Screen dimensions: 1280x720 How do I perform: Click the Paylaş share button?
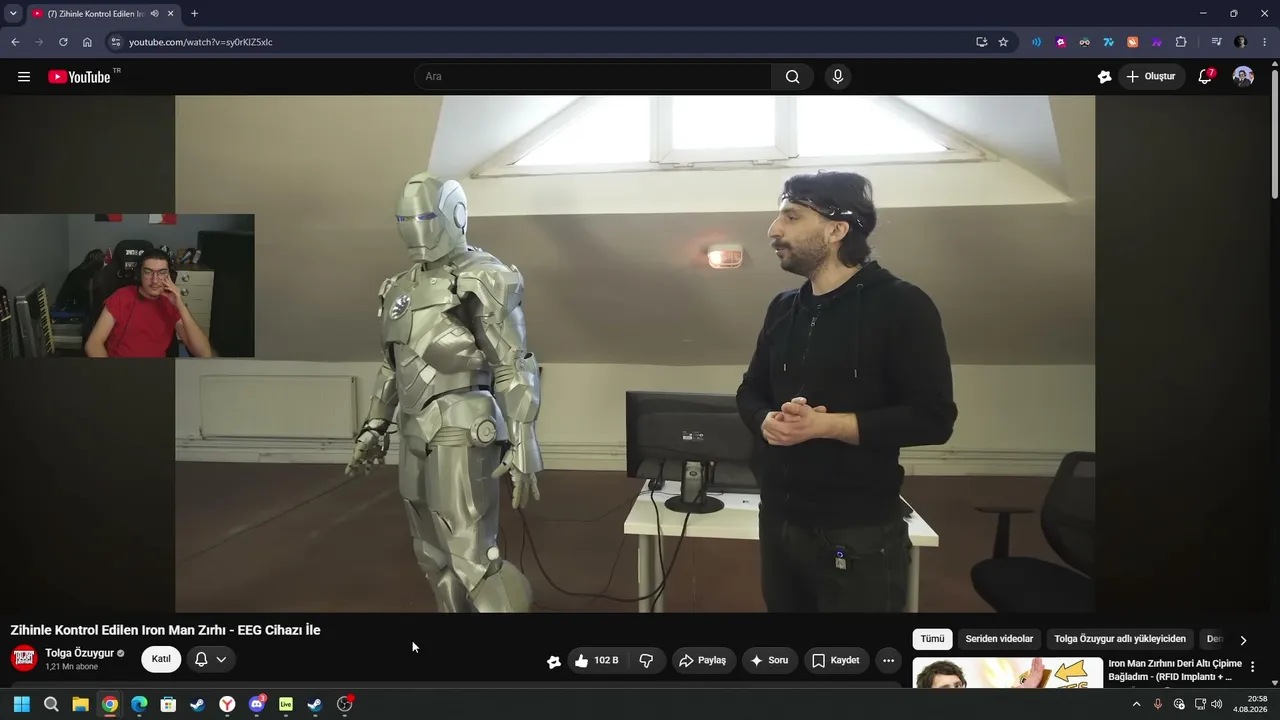point(703,660)
